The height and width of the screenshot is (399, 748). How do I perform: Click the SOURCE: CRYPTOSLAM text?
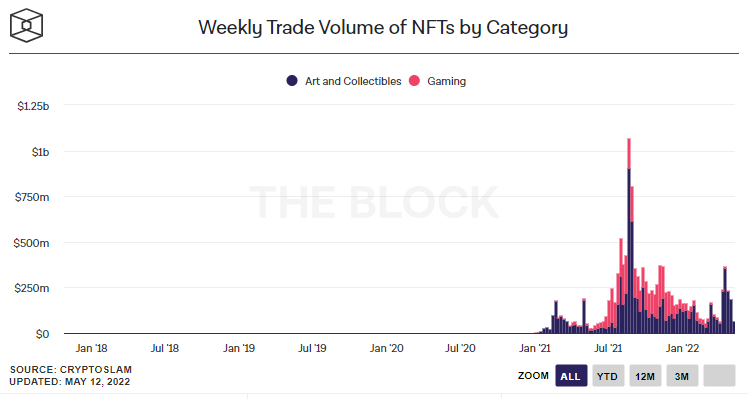coord(71,369)
